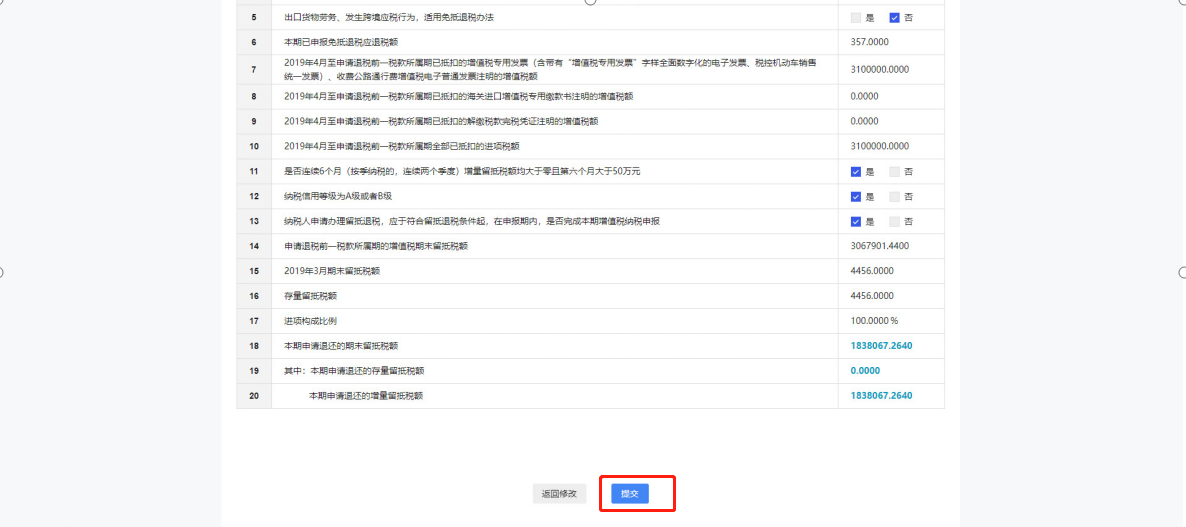
Task: Click blue amount in row 20 增量留抵税额
Action: point(881,396)
